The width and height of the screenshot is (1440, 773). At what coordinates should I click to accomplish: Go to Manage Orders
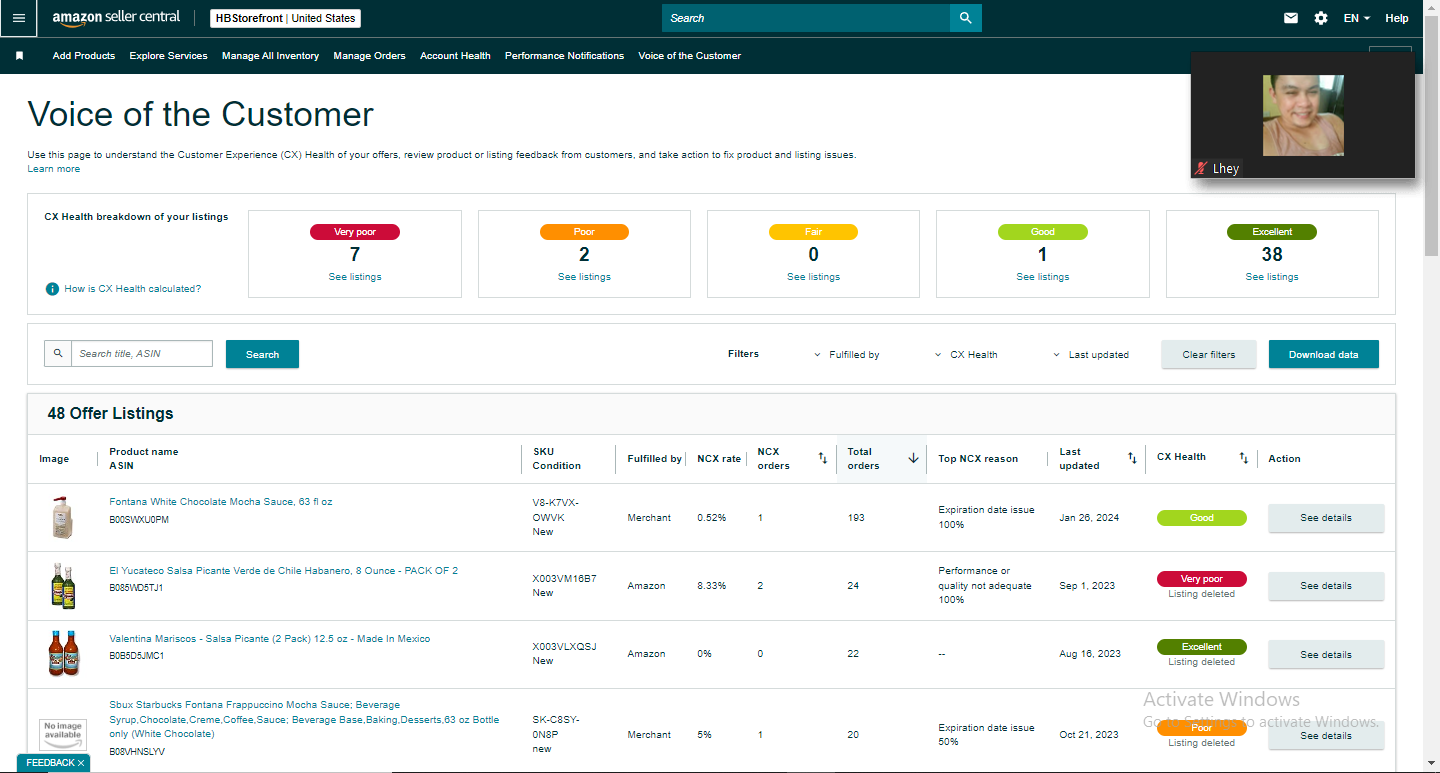[370, 56]
